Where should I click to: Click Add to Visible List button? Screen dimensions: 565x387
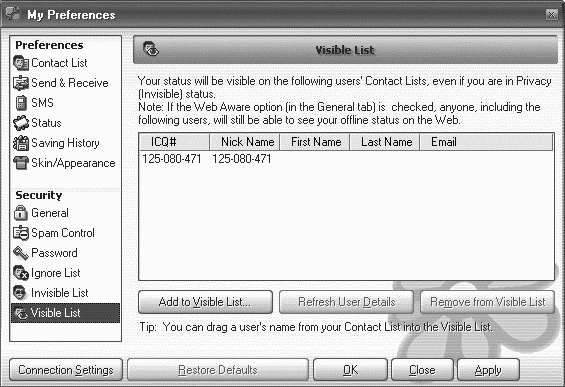[x=205, y=302]
